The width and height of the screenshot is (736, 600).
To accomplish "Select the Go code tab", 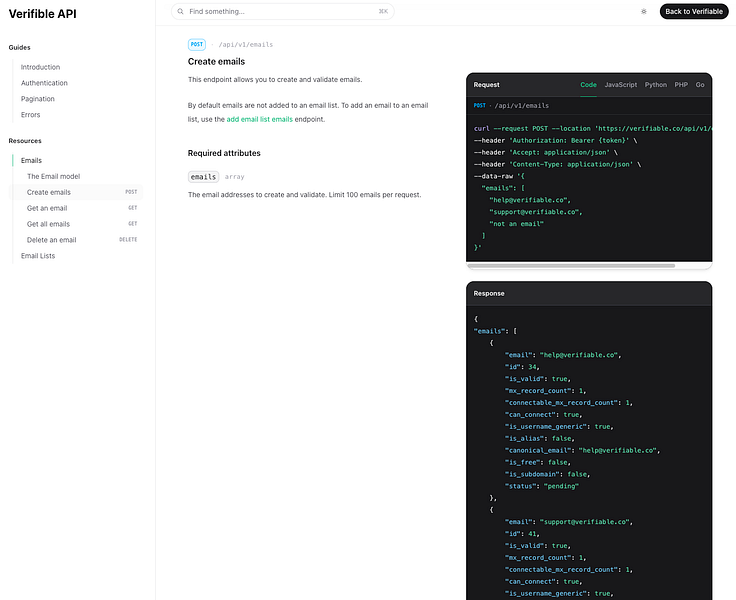I will pos(700,85).
